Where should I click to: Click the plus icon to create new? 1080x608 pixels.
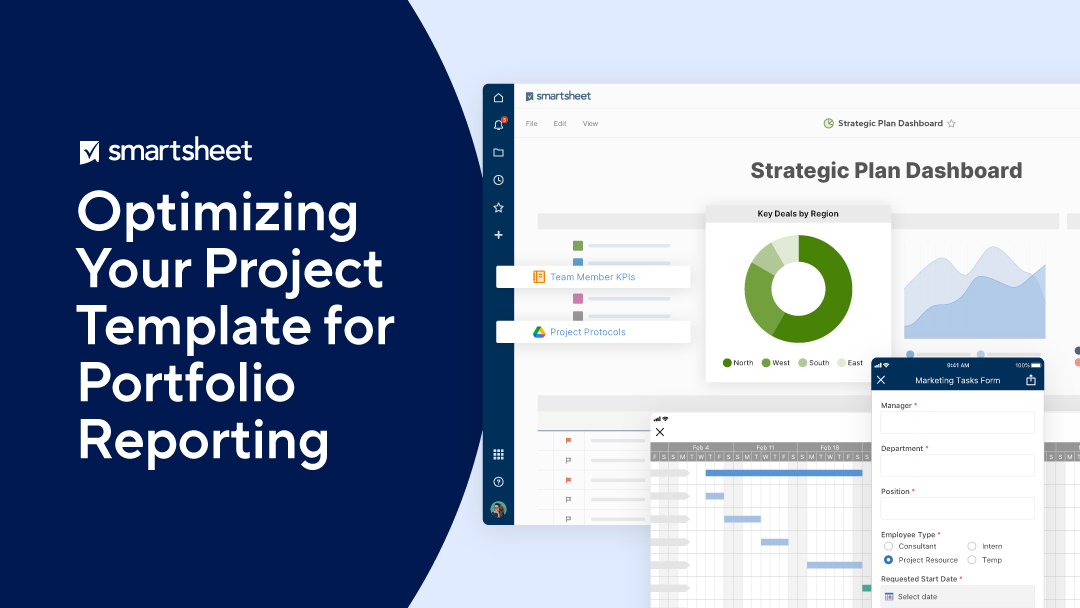(498, 235)
